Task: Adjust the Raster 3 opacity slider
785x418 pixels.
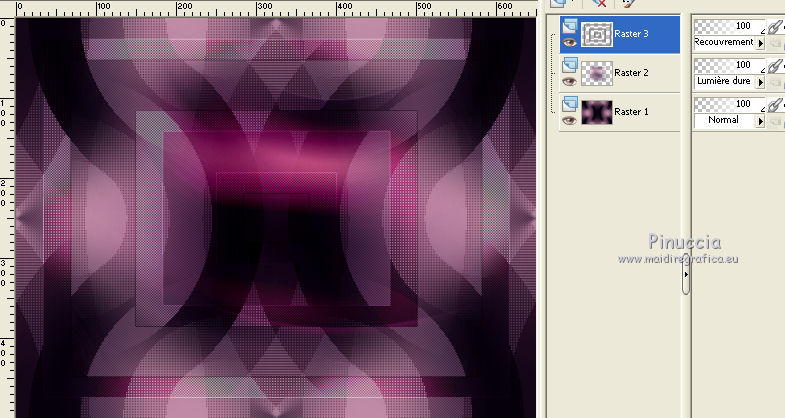Action: tap(729, 26)
